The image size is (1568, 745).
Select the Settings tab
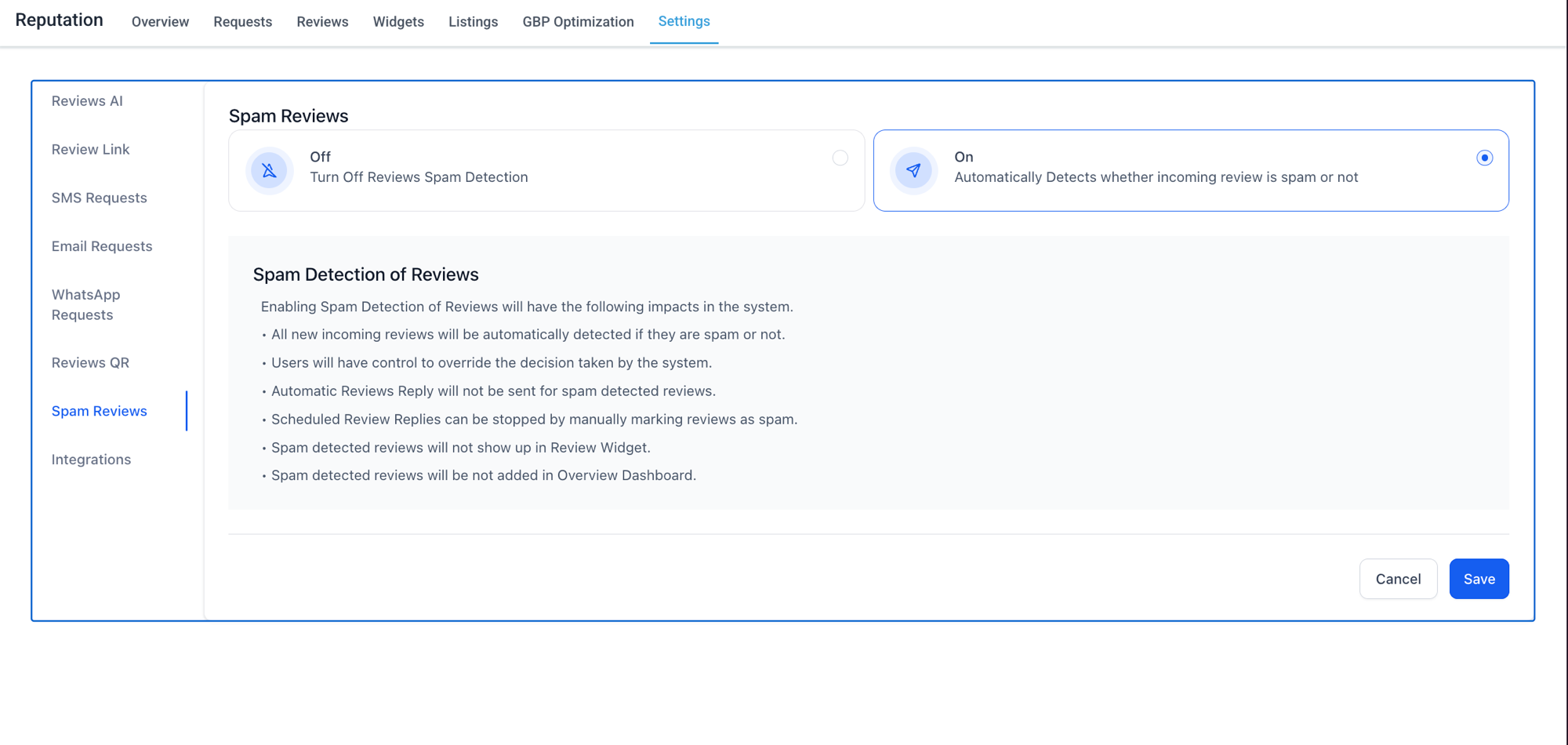(x=684, y=21)
